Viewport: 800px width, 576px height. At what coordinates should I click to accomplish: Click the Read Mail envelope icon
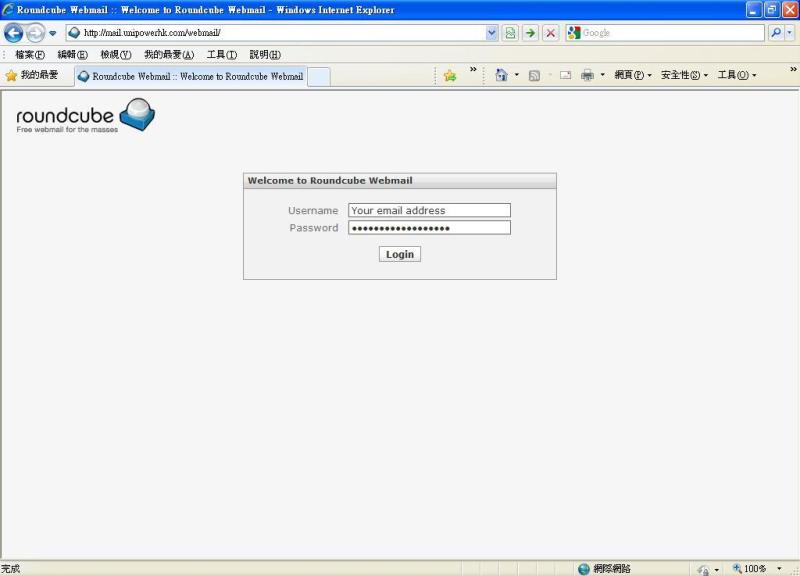pyautogui.click(x=565, y=76)
